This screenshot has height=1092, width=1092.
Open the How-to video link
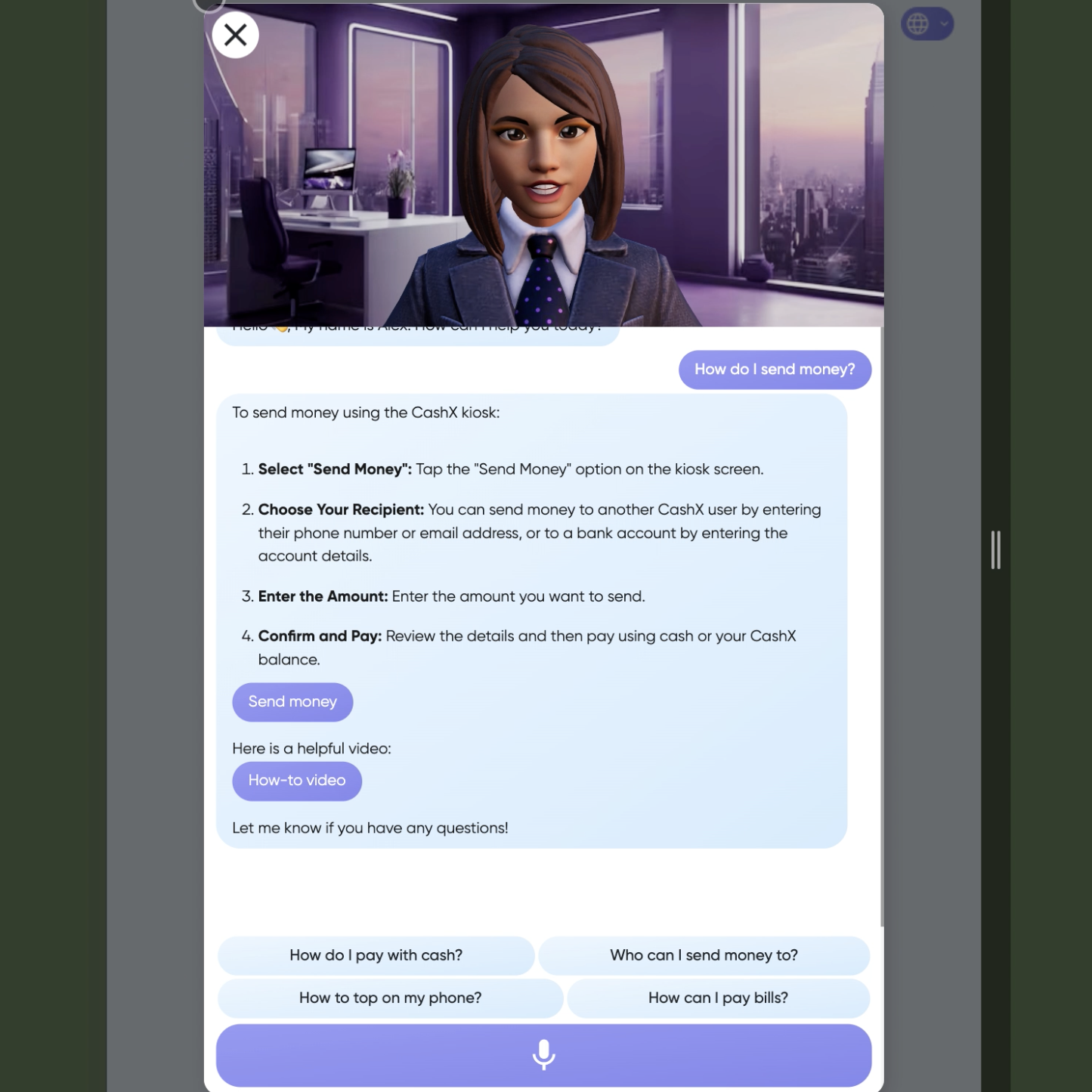tap(297, 781)
